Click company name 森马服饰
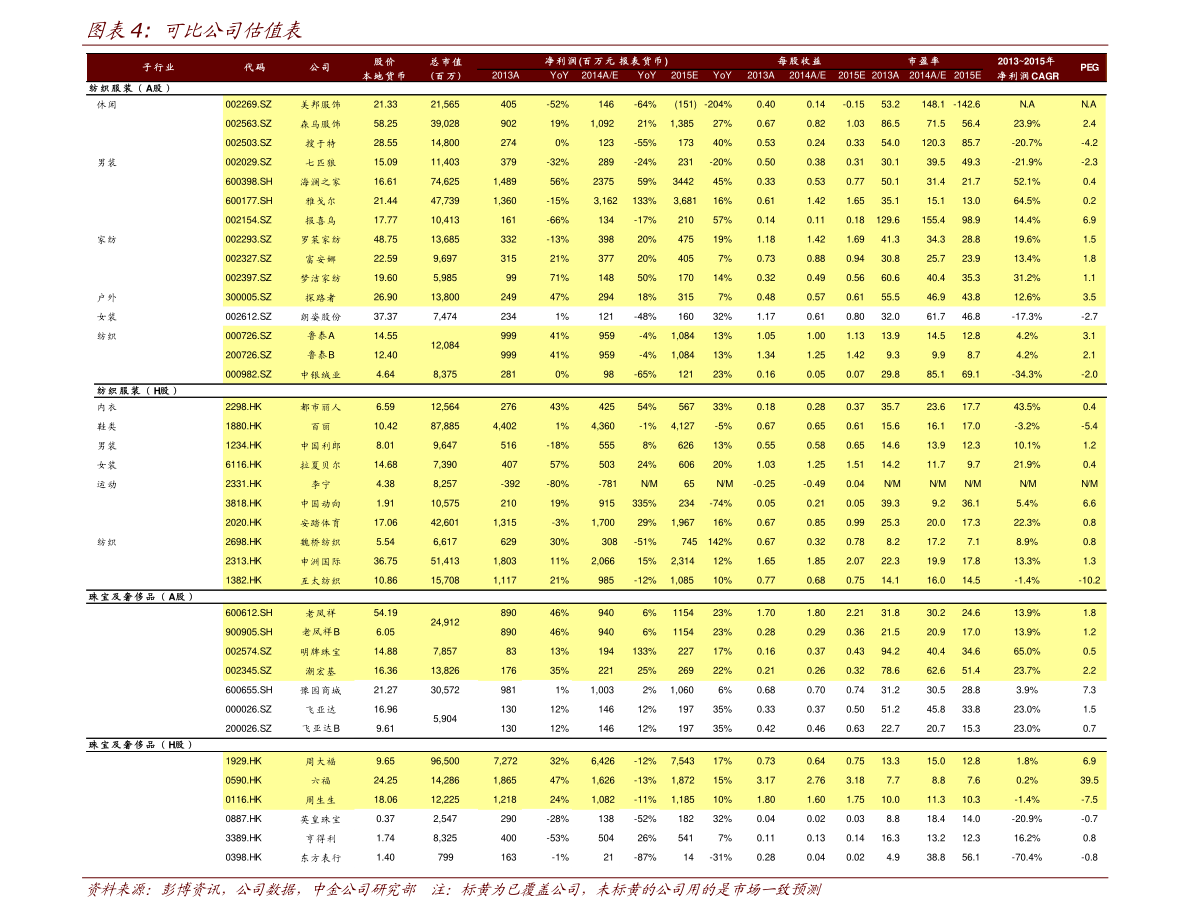1191x918 pixels. [x=320, y=124]
